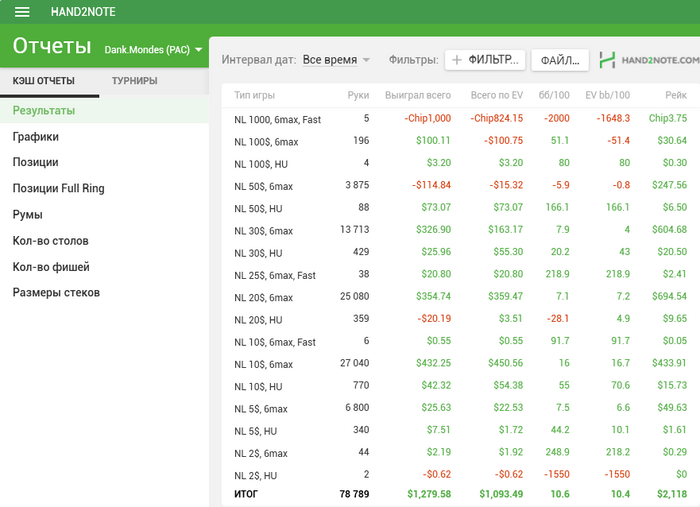The width and height of the screenshot is (700, 507).
Task: Open the Dank.Mondes player dropdown
Action: 154,49
